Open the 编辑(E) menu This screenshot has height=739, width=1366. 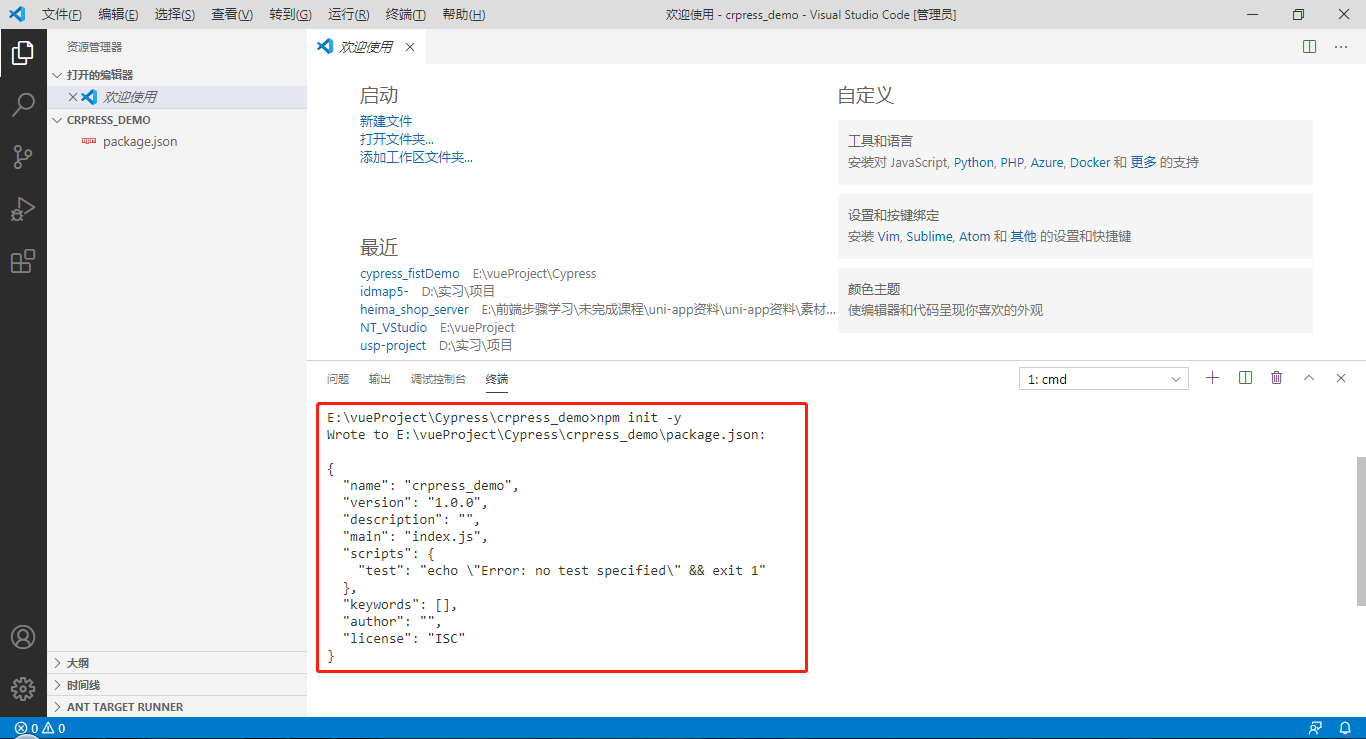(118, 14)
